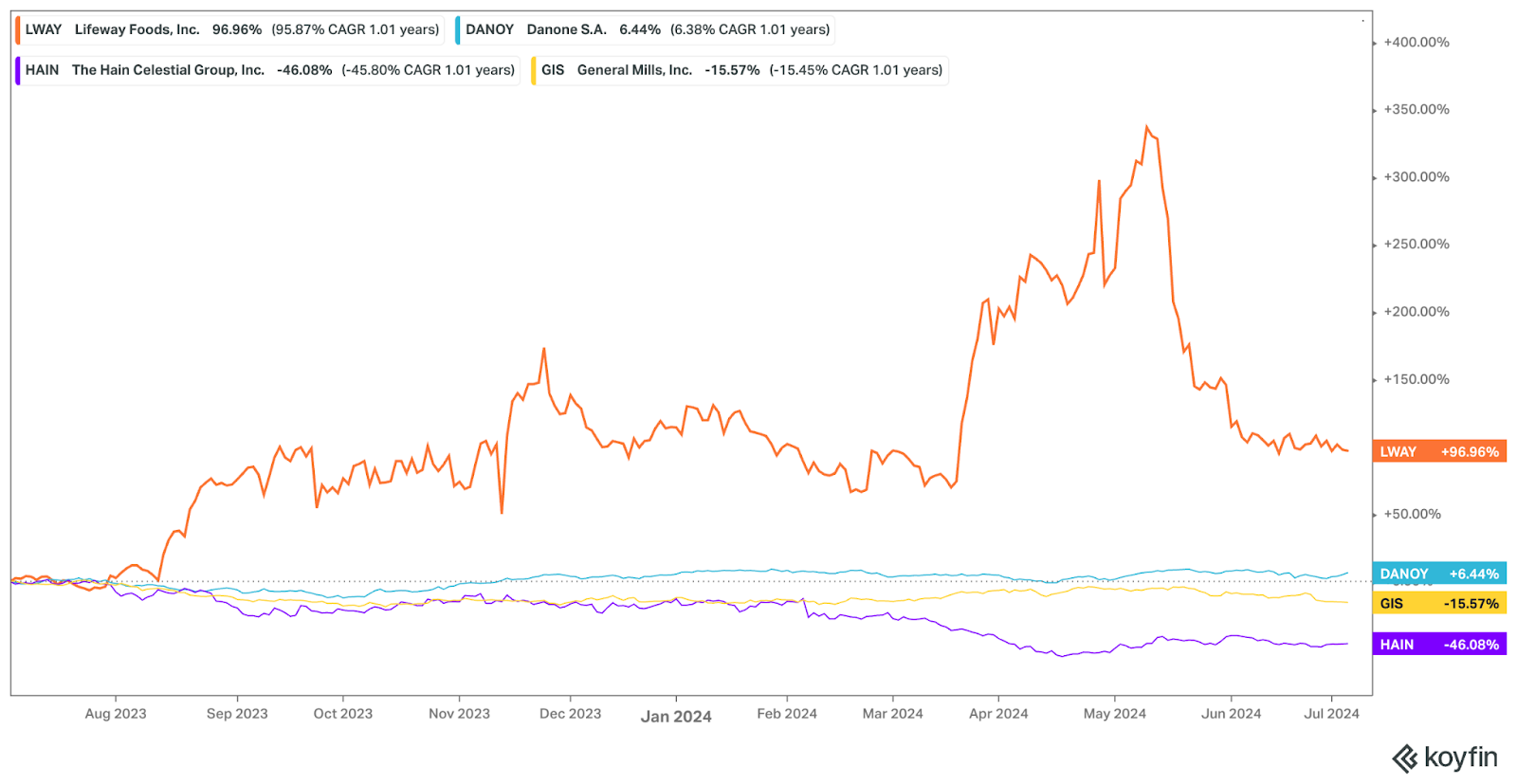
Task: Click the +350.00% y-axis label
Action: [1416, 110]
